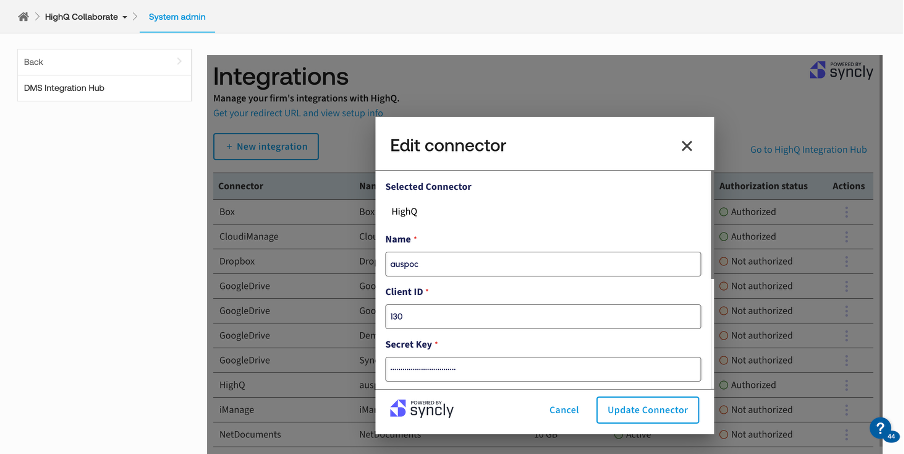Select the CloudiManage connector cell
This screenshot has width=904, height=454.
(248, 237)
